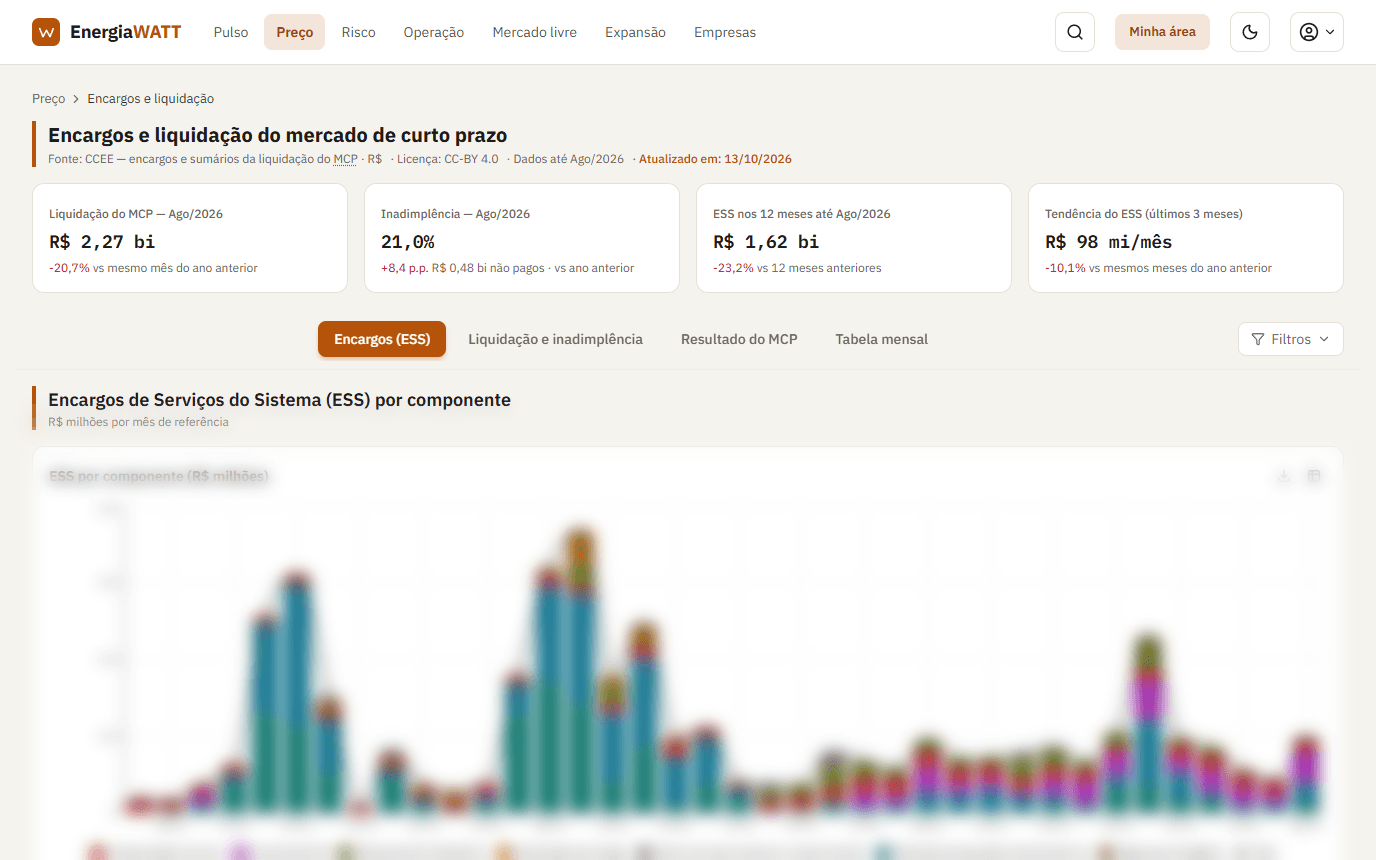Expand the Filtros dropdown
Image resolution: width=1376 pixels, height=860 pixels.
coord(1291,339)
